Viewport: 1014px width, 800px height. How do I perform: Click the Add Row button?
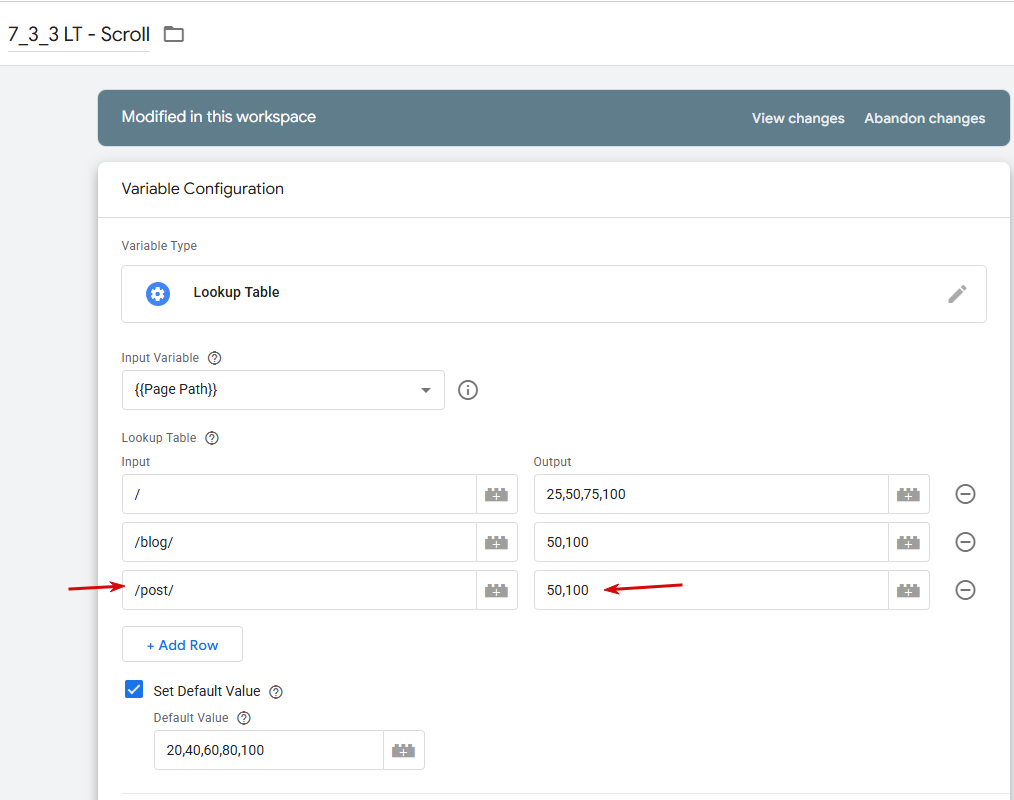pos(182,645)
